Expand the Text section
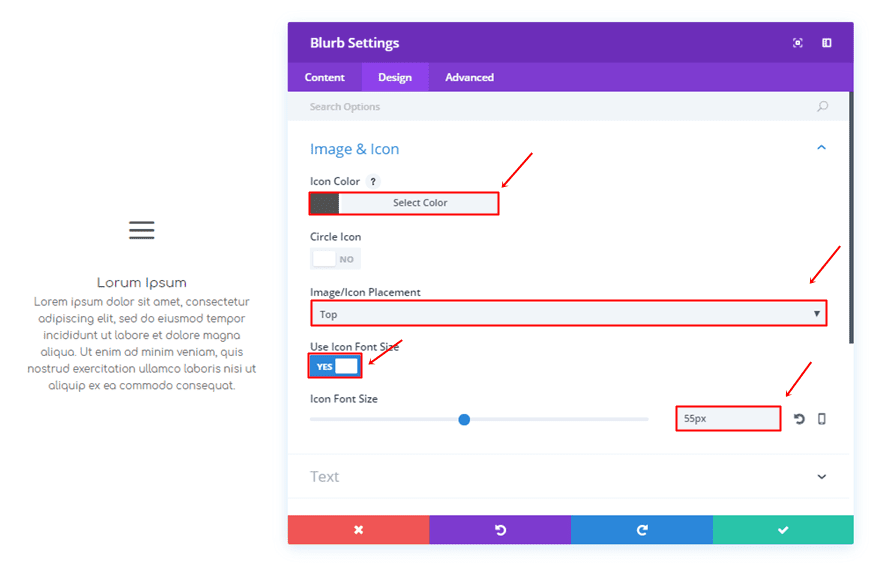This screenshot has width=880, height=583. (x=821, y=477)
